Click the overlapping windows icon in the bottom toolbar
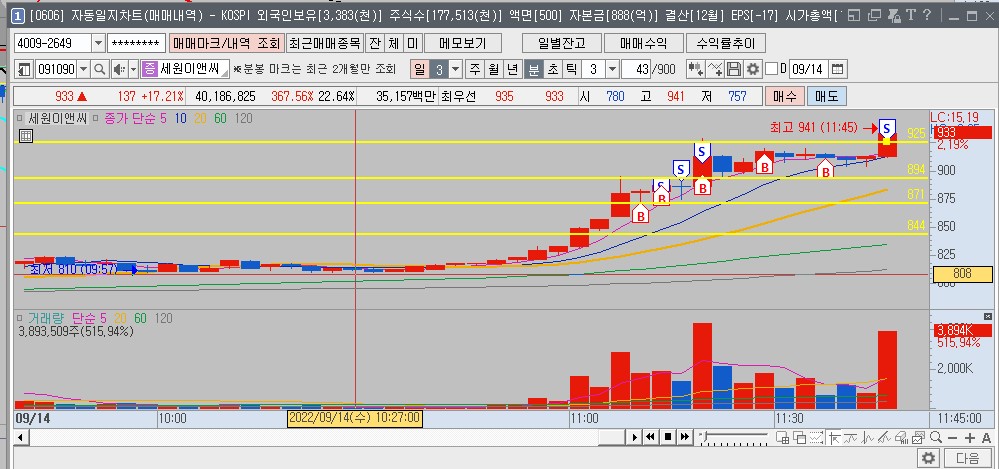Image resolution: width=999 pixels, height=469 pixels. (x=799, y=437)
